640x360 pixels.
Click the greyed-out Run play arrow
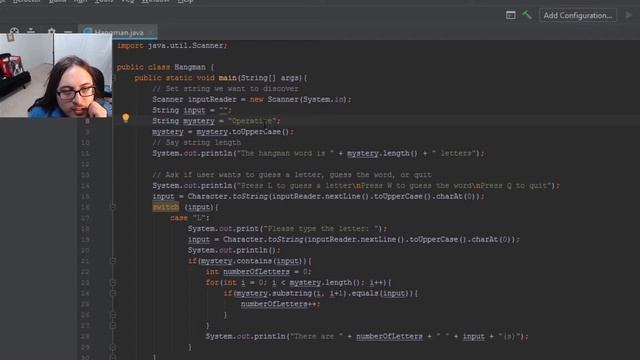pyautogui.click(x=629, y=15)
